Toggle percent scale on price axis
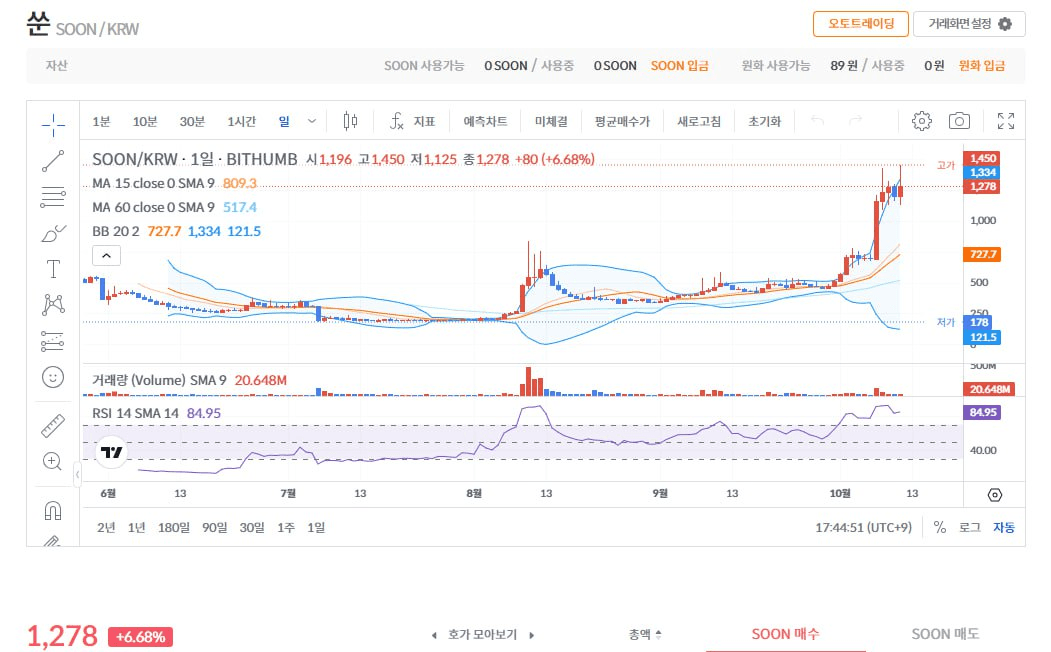Viewport: 1051px width, 652px height. [940, 527]
